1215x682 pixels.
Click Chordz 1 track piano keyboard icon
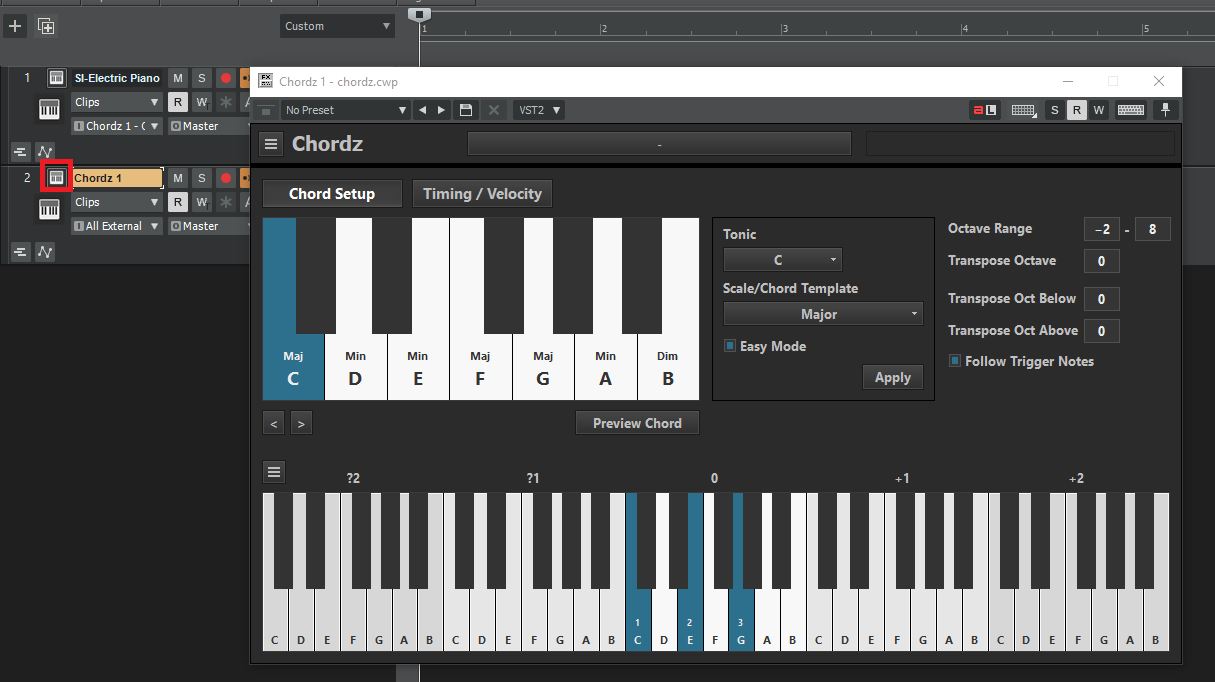point(49,209)
